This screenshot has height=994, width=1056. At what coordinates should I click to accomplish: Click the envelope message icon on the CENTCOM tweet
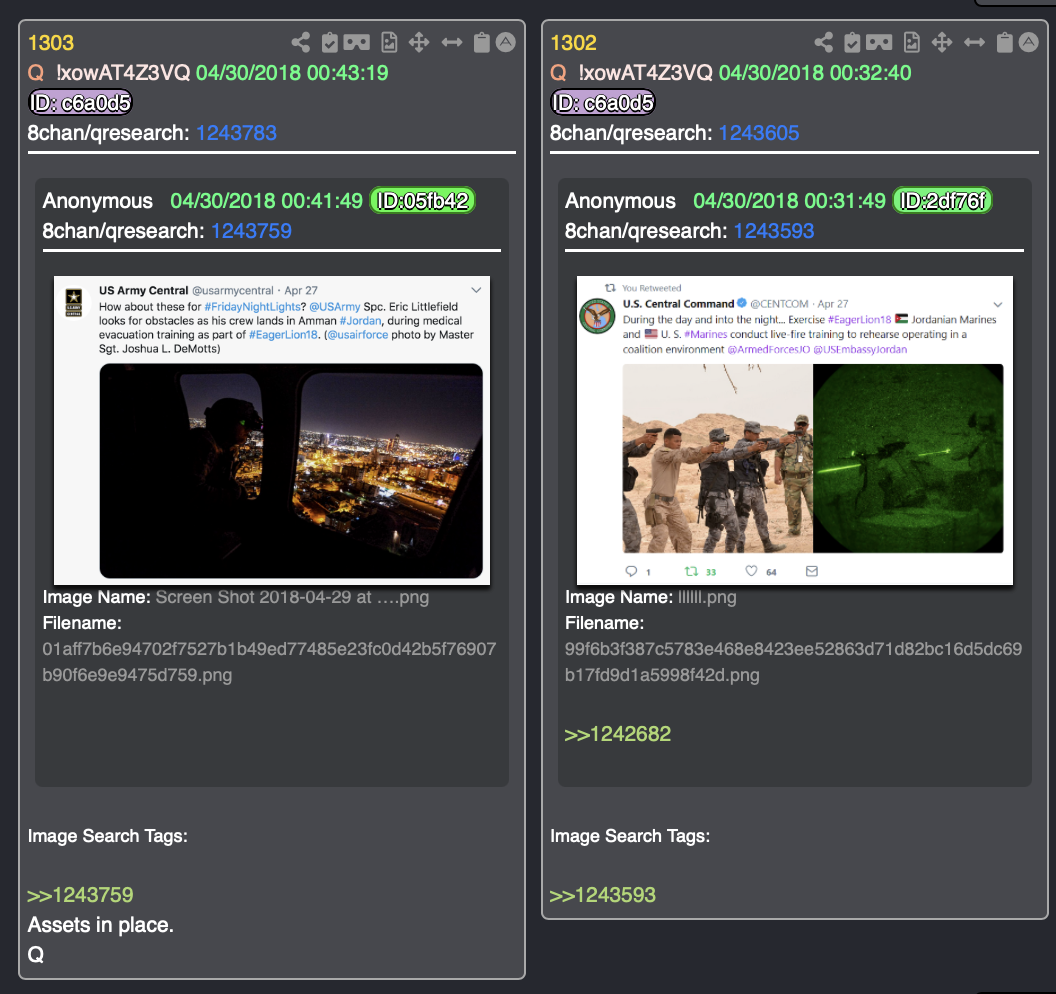point(812,571)
